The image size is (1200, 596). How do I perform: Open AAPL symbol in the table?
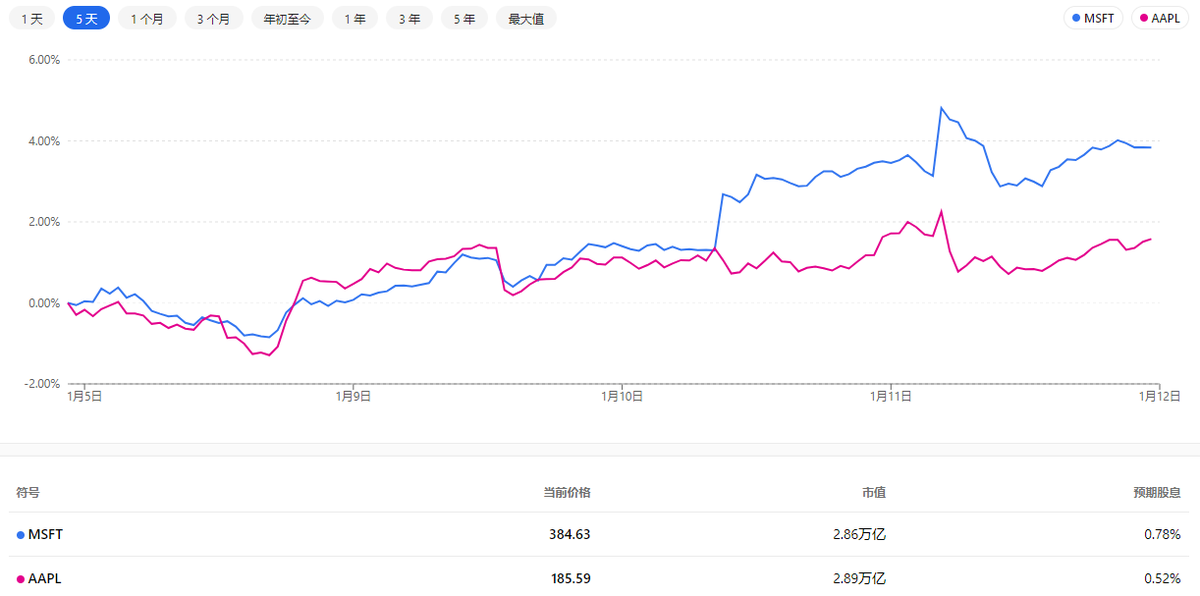45,578
